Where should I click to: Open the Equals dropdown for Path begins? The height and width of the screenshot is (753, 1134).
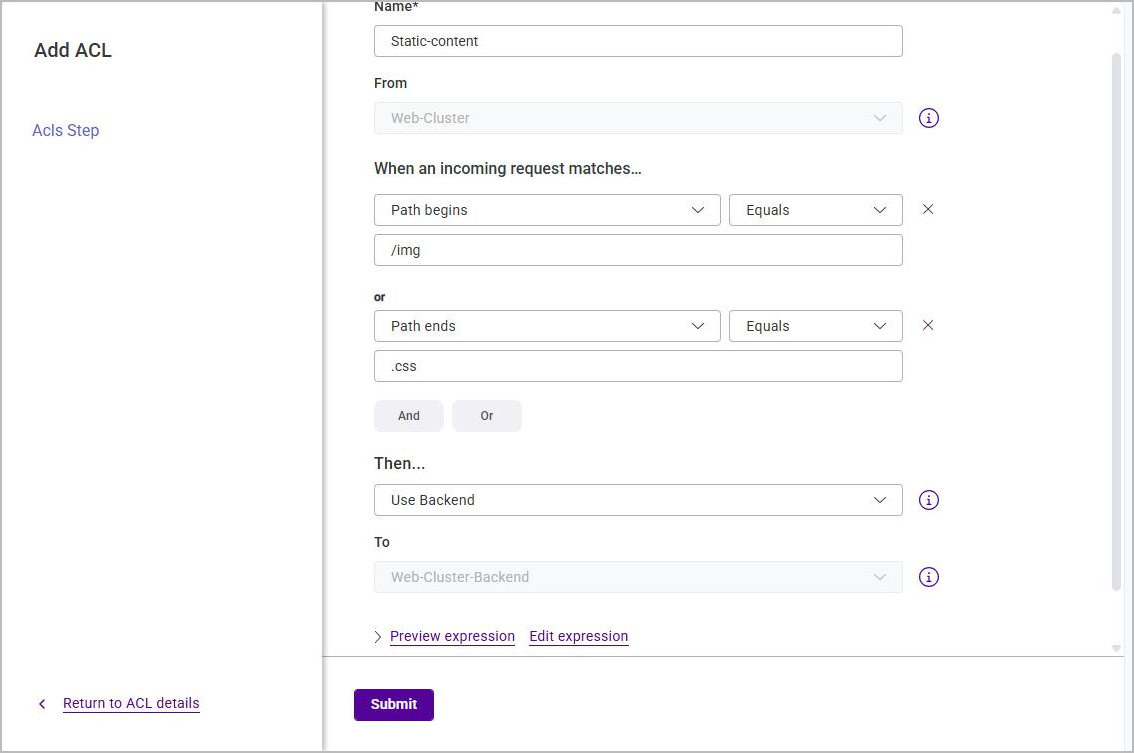(x=815, y=210)
